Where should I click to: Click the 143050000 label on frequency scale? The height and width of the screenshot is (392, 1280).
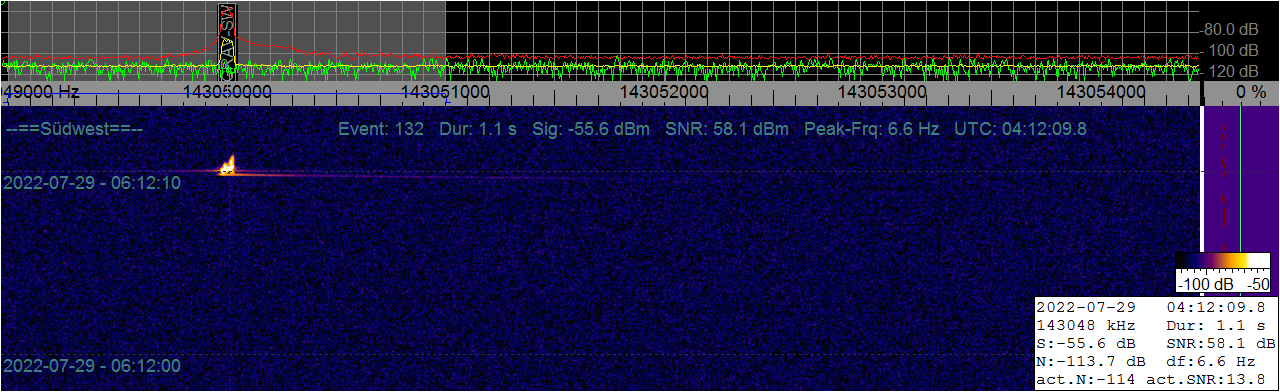[228, 92]
